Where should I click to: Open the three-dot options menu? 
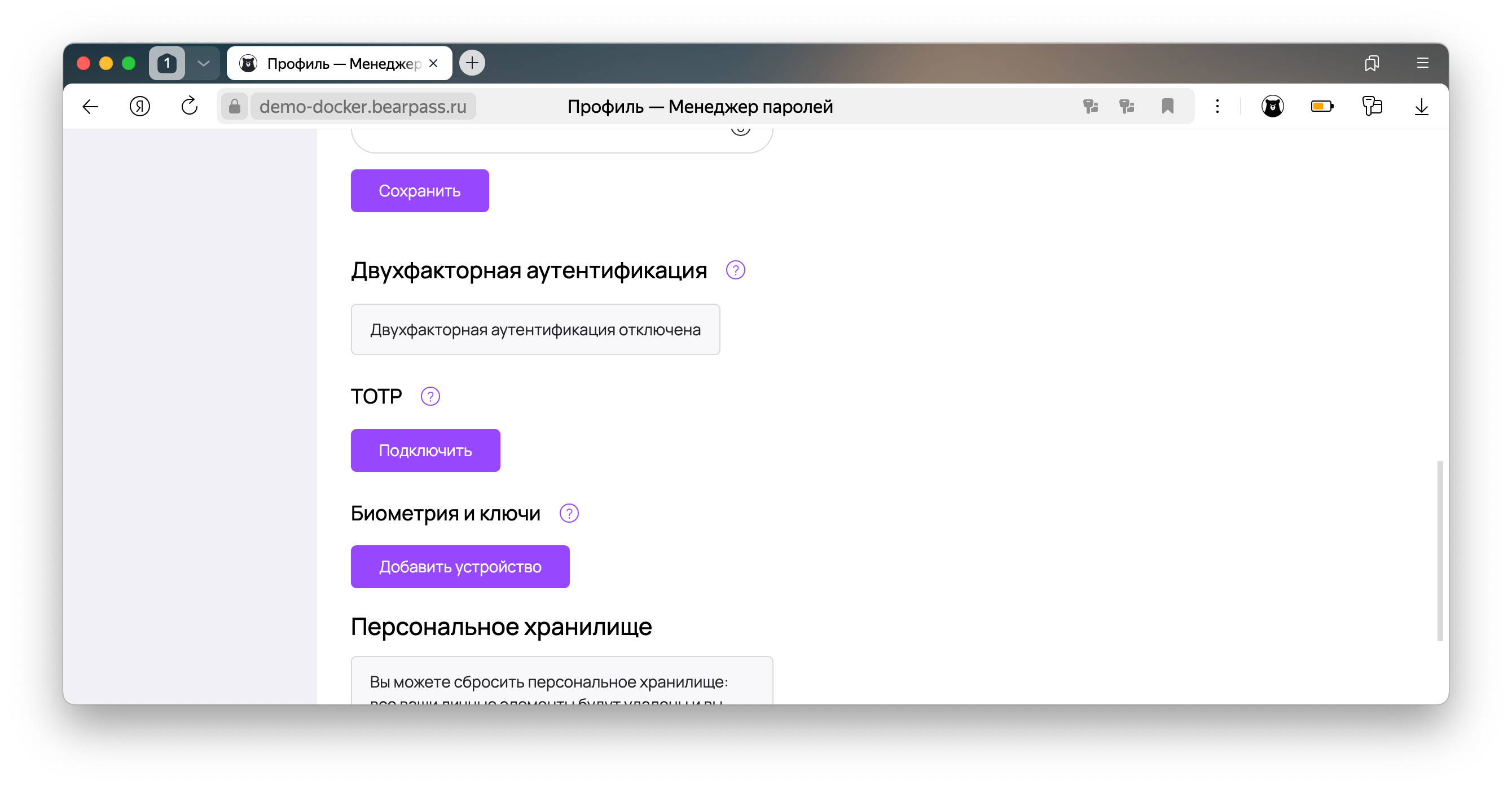pyautogui.click(x=1217, y=106)
